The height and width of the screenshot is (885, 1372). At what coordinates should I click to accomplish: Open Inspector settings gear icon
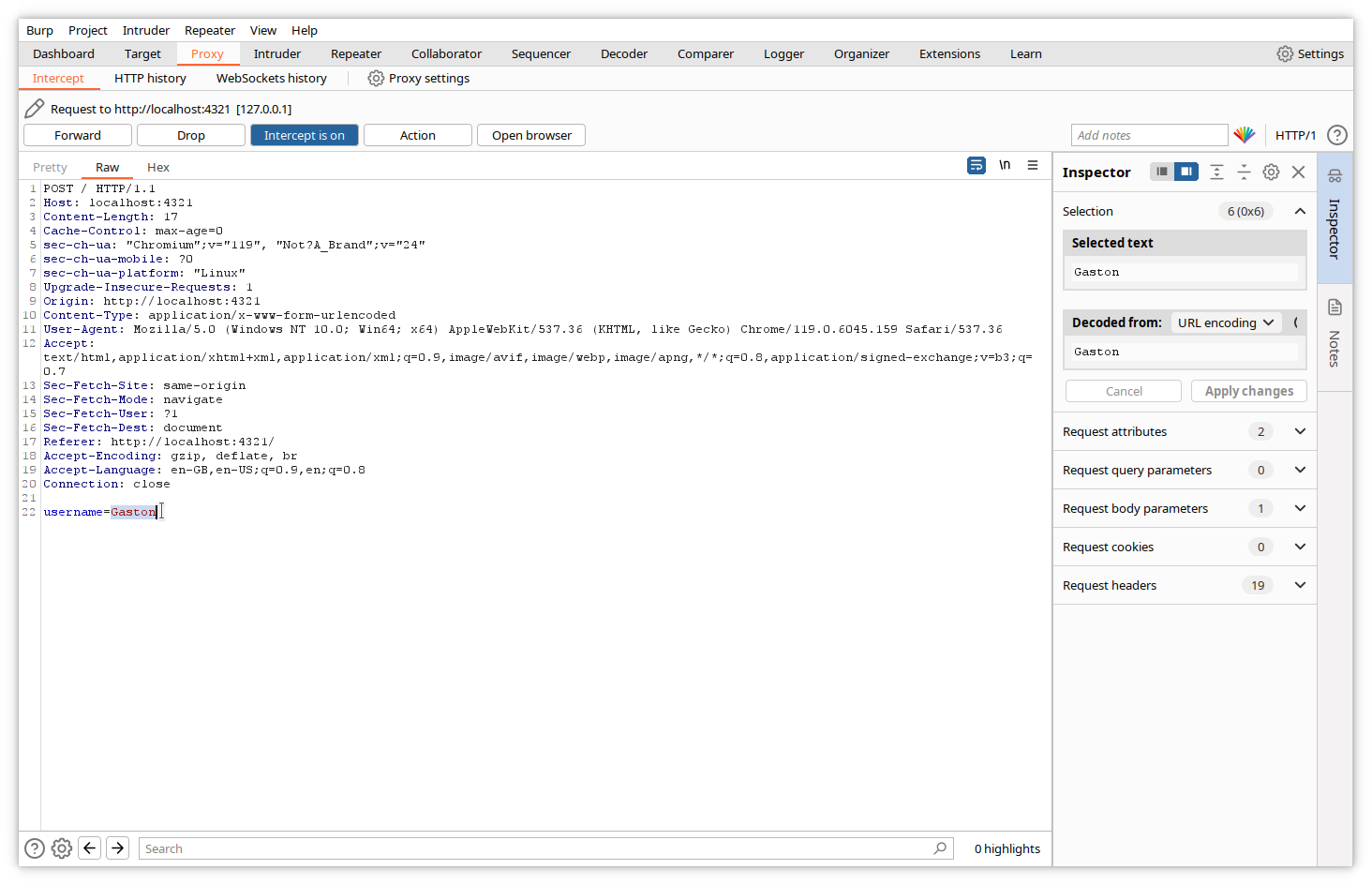click(1271, 172)
